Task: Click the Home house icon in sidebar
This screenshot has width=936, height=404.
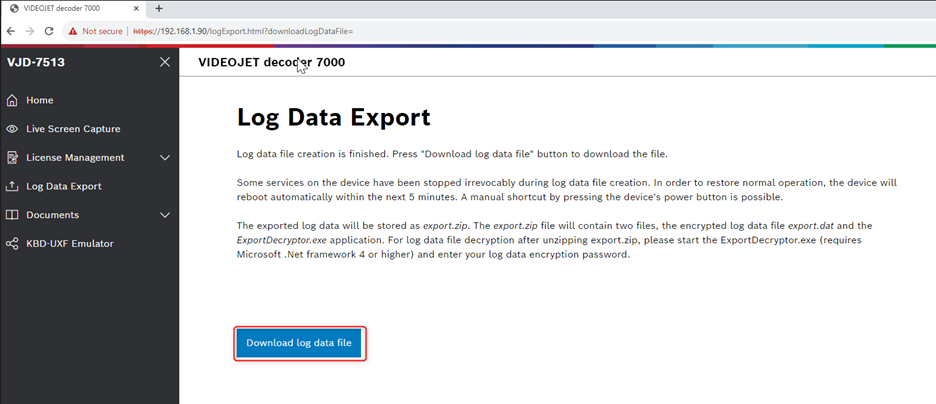Action: pyautogui.click(x=11, y=100)
